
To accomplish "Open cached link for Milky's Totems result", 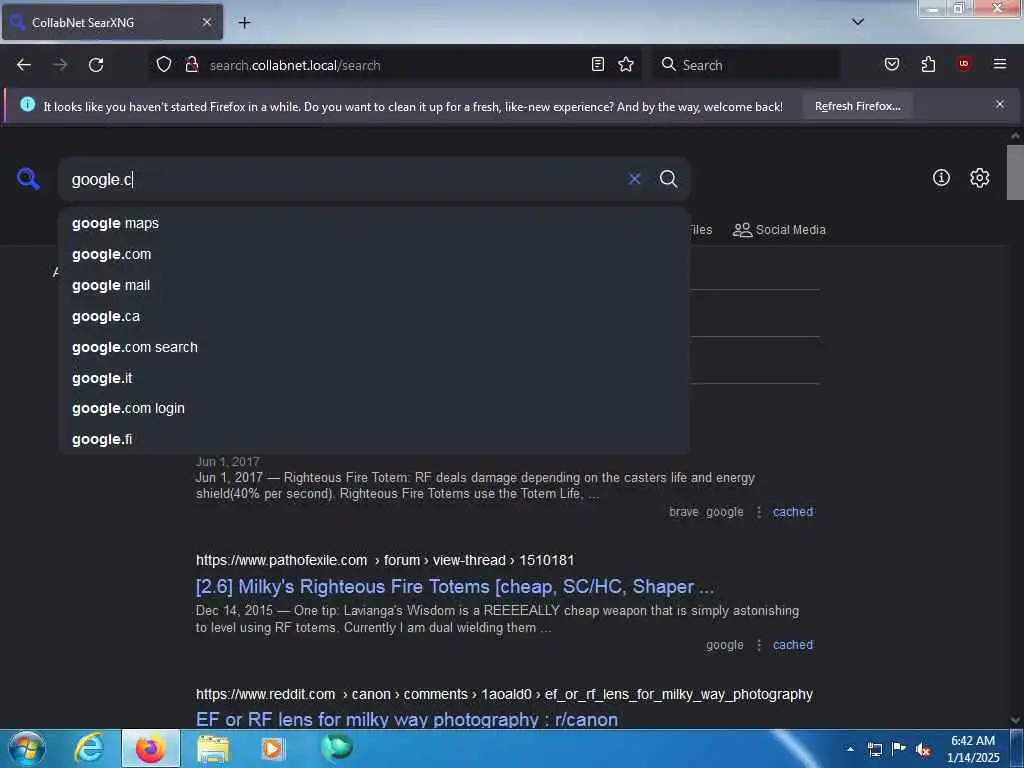I will pyautogui.click(x=793, y=645).
